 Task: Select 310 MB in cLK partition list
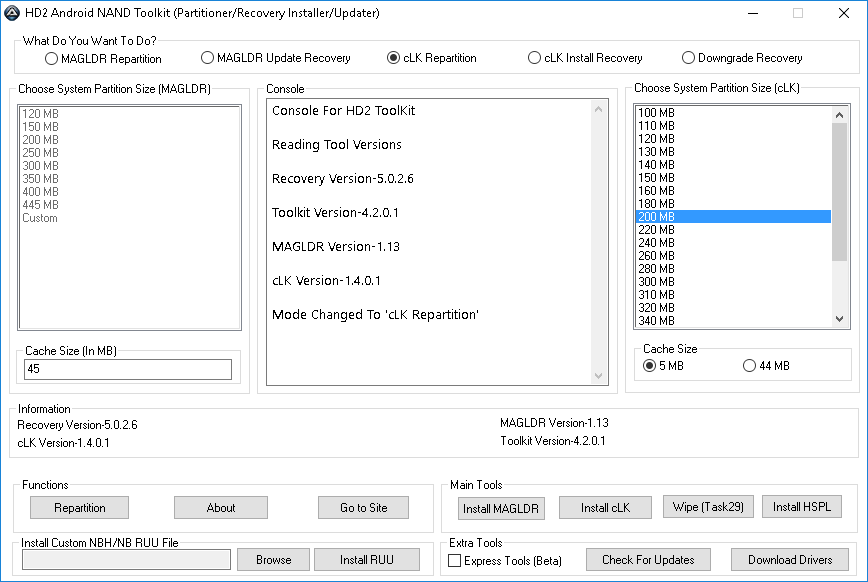(x=733, y=295)
